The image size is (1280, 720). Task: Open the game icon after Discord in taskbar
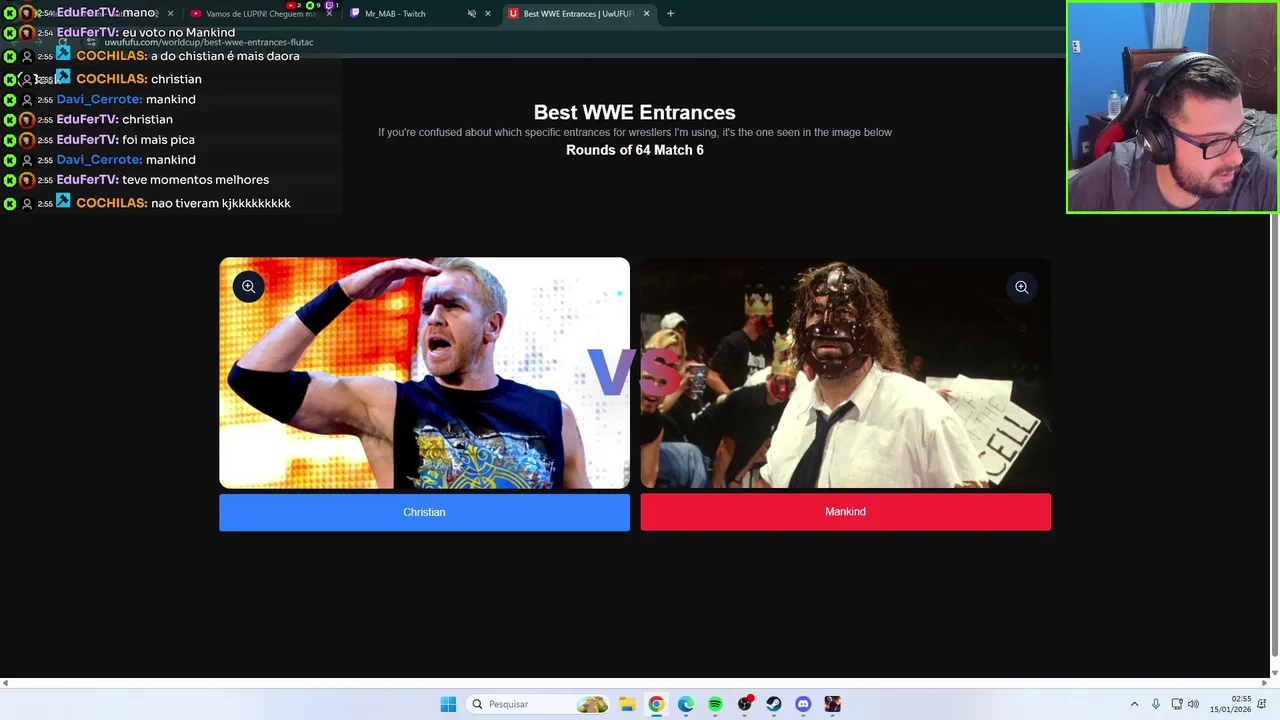pos(832,704)
